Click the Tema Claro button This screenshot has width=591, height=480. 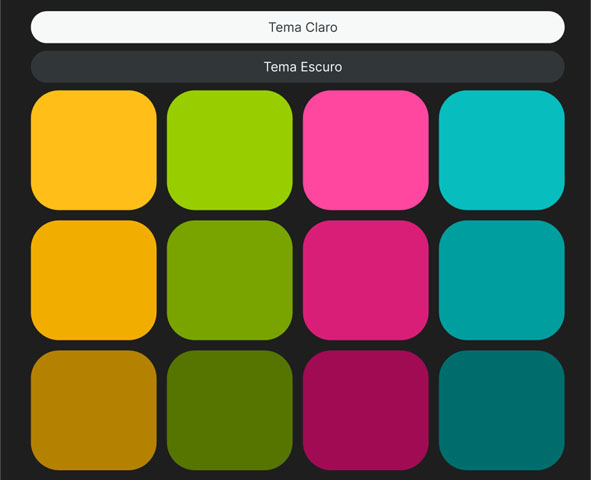pos(297,27)
